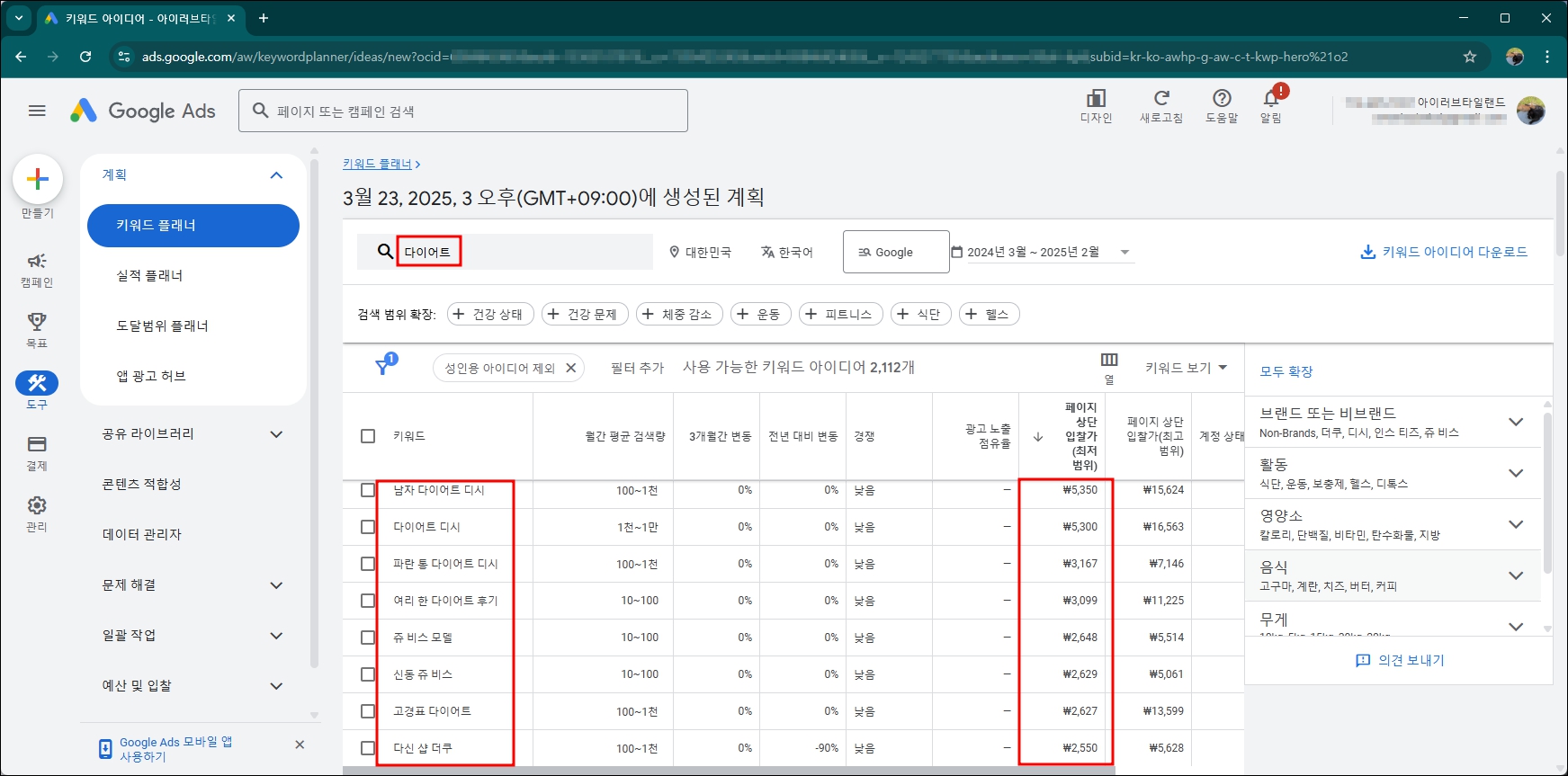Expand the 활동 refinement group

pos(1516,473)
